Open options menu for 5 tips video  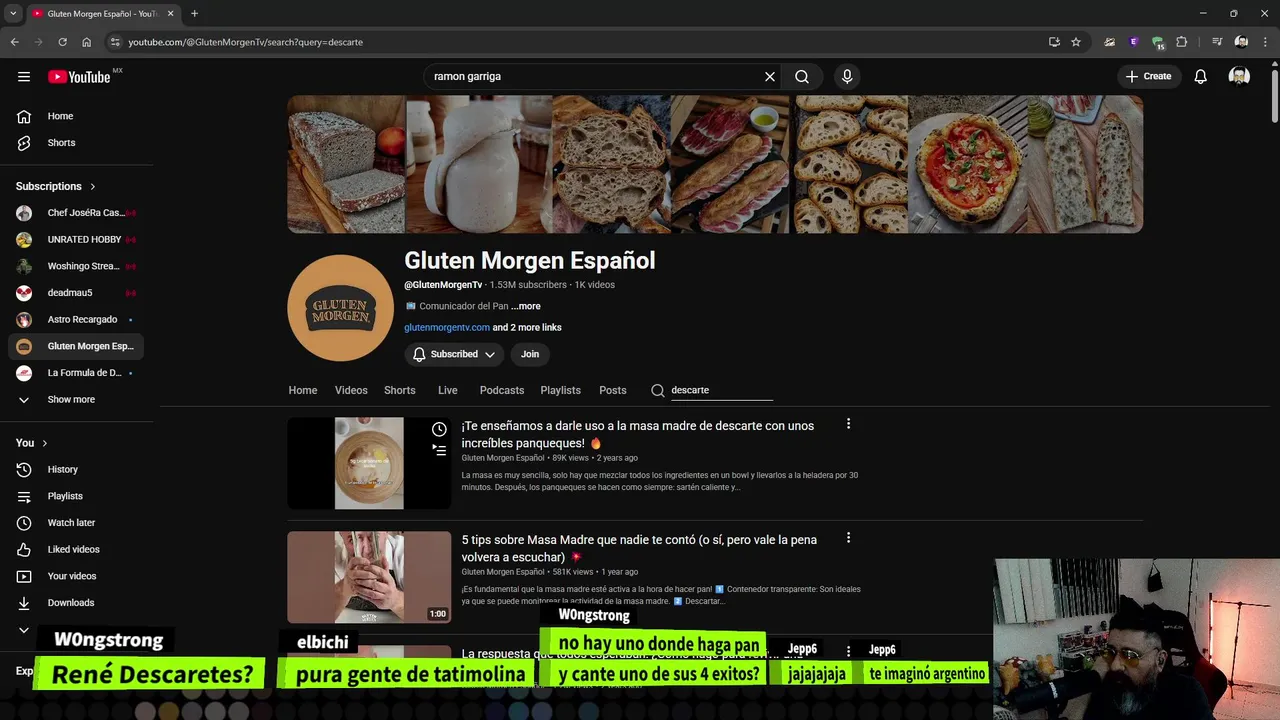(x=848, y=538)
